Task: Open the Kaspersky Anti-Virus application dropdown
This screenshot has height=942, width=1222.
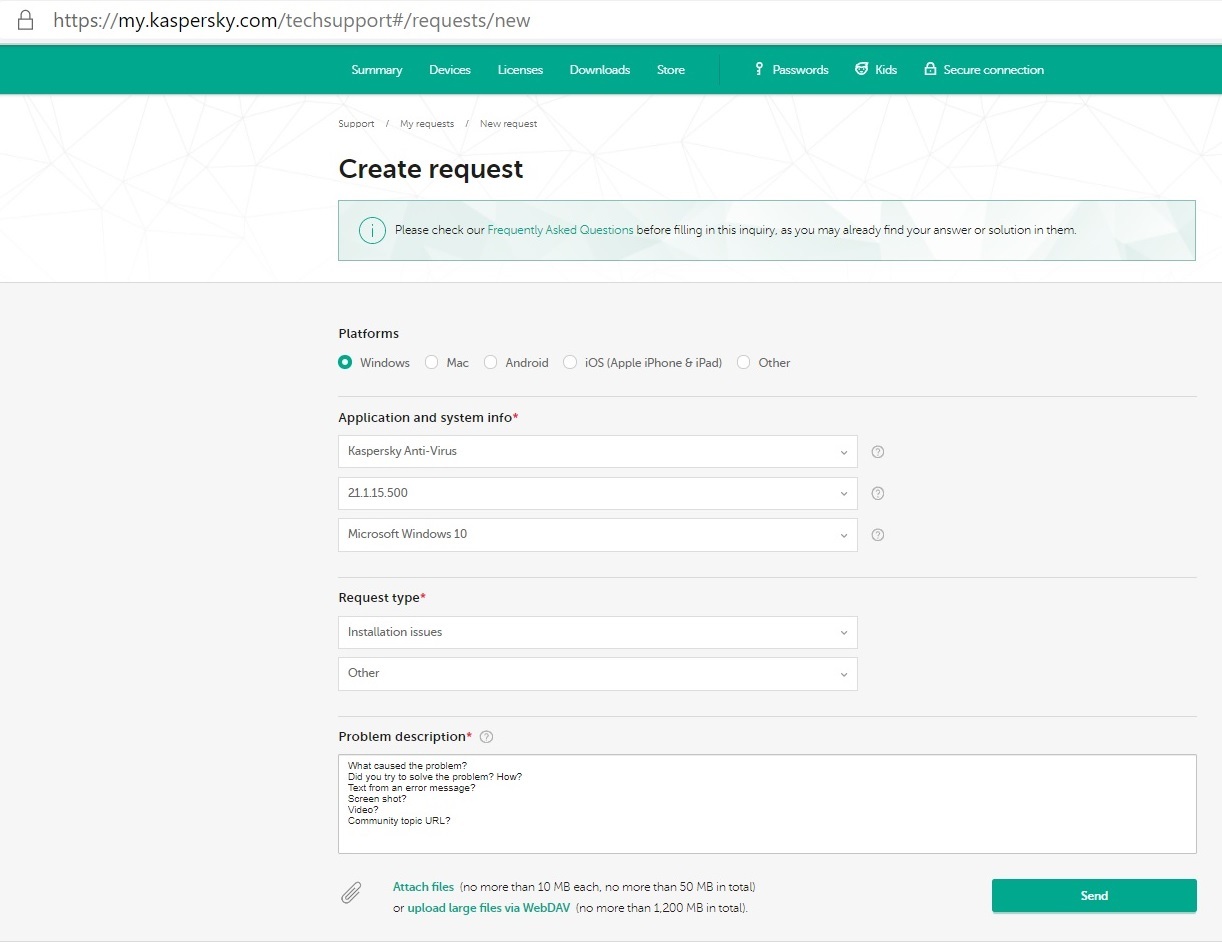Action: (x=597, y=452)
